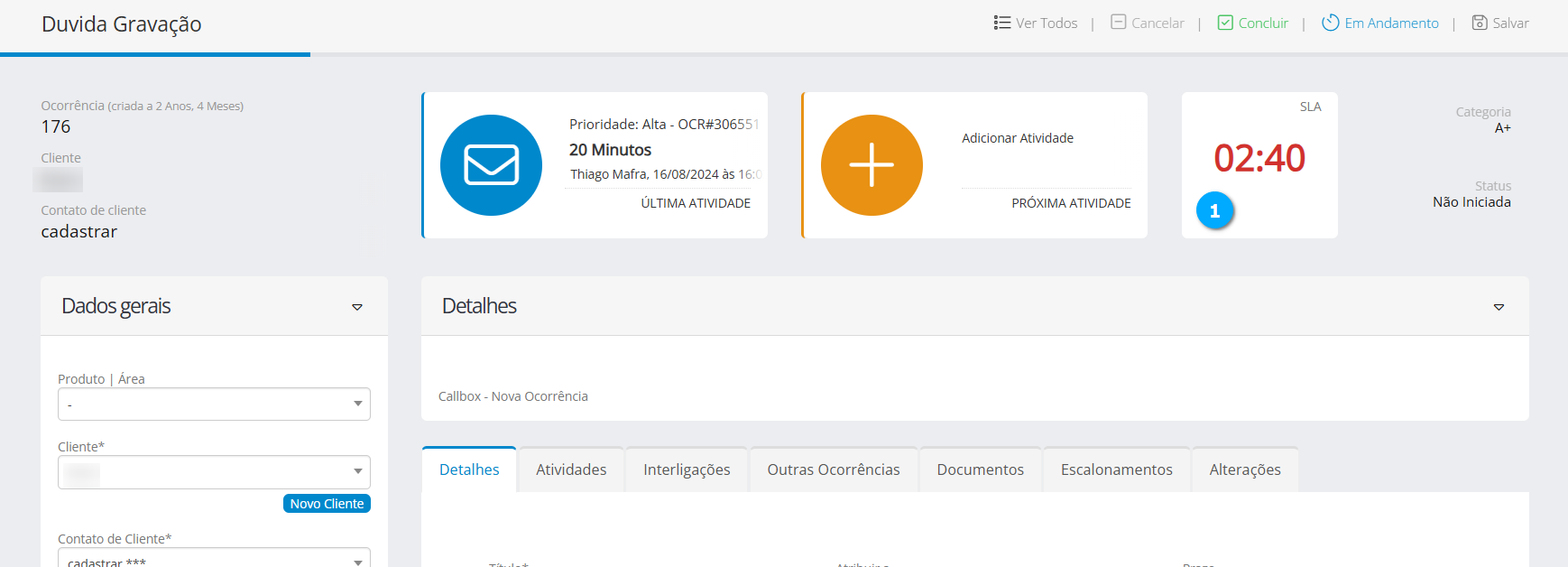Open the Interligações tab
This screenshot has height=567, width=1568.
pyautogui.click(x=687, y=469)
